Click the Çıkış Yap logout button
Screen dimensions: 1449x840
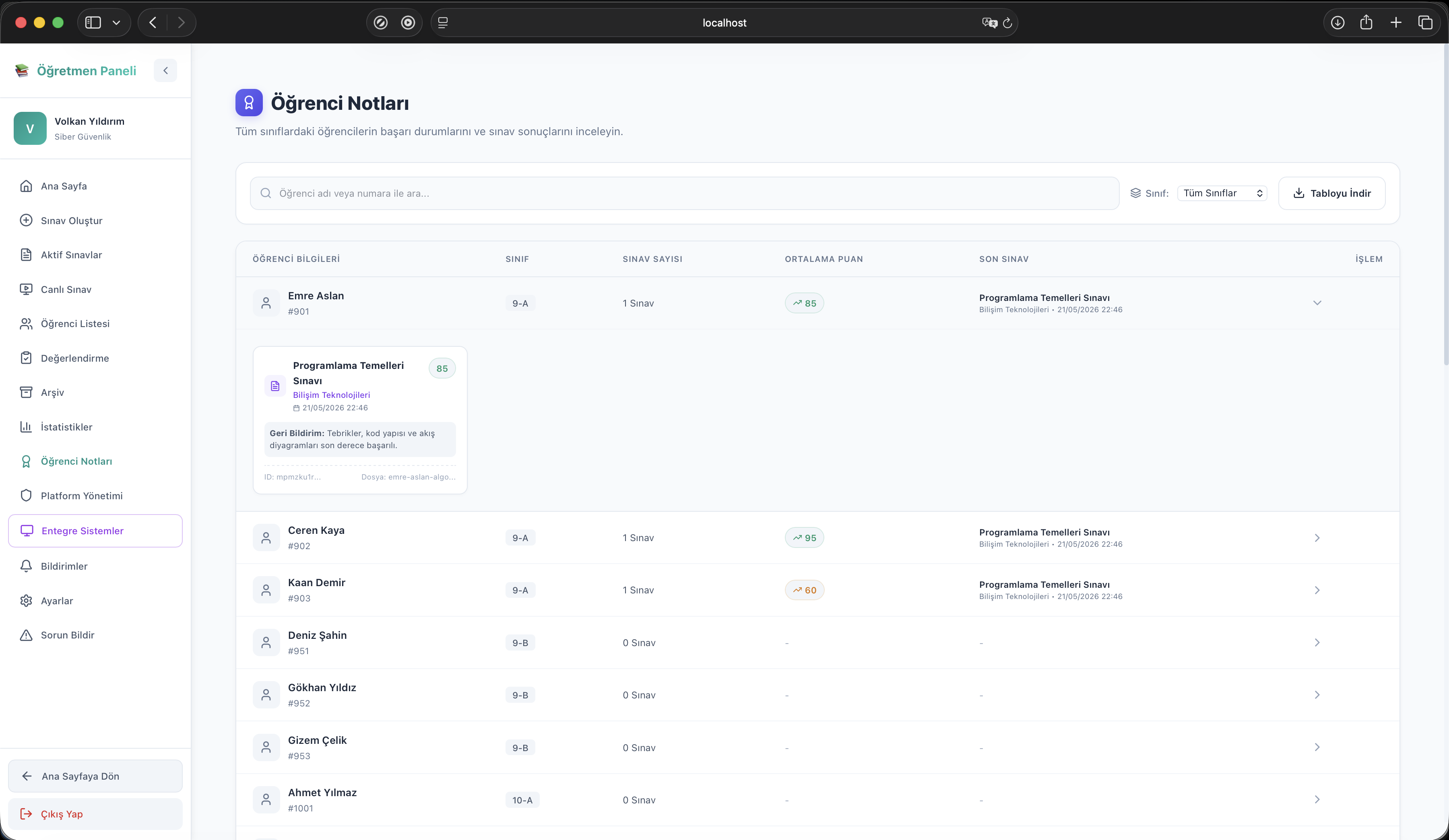(95, 813)
